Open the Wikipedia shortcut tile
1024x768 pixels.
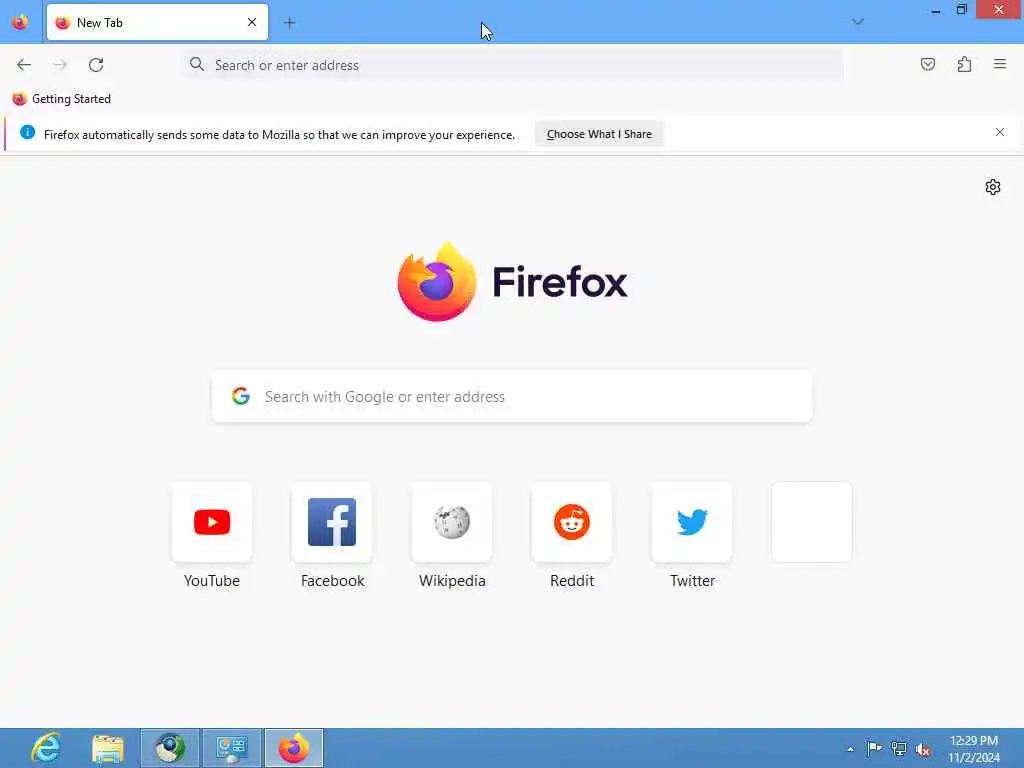452,522
